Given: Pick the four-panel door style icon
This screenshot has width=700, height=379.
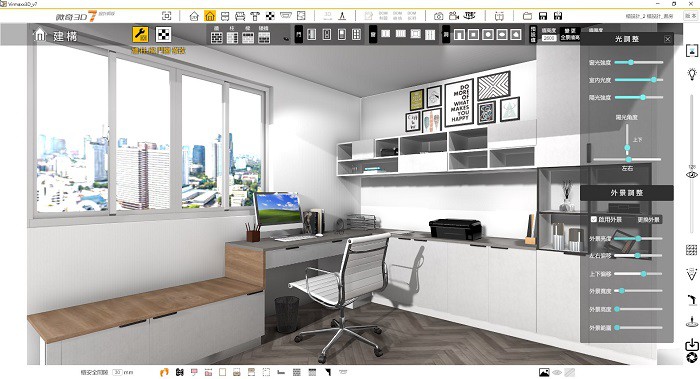Looking at the screenshot, I should tap(356, 34).
